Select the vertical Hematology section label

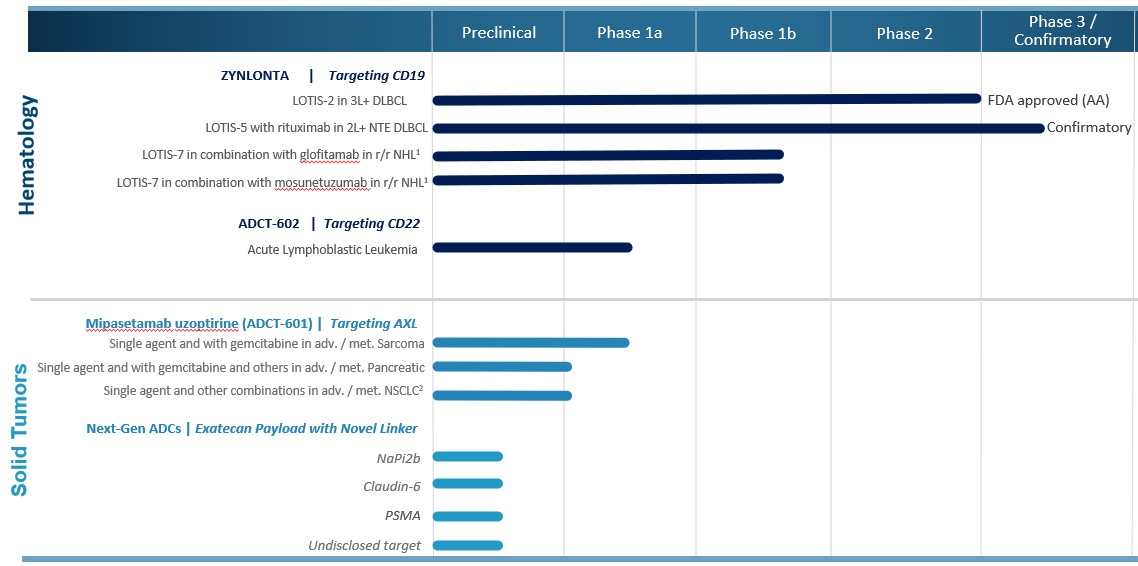pyautogui.click(x=27, y=155)
